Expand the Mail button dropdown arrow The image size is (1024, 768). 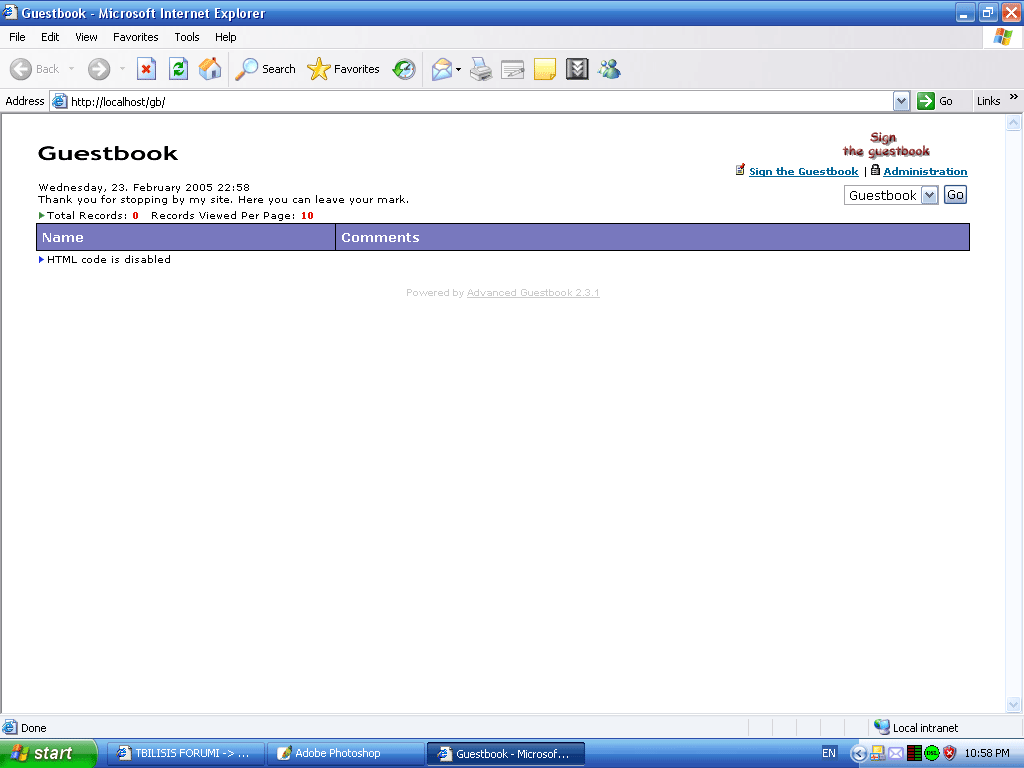pos(458,69)
